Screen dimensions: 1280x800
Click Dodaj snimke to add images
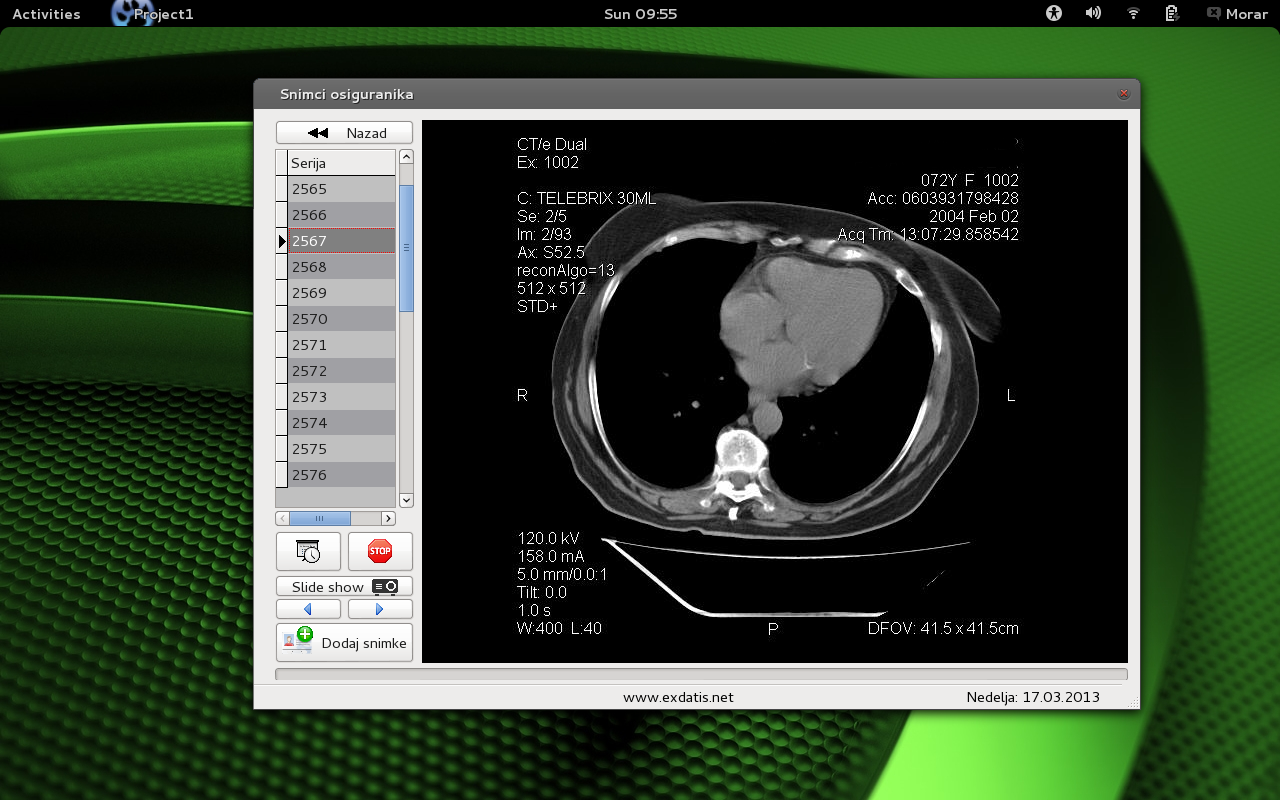[x=344, y=643]
